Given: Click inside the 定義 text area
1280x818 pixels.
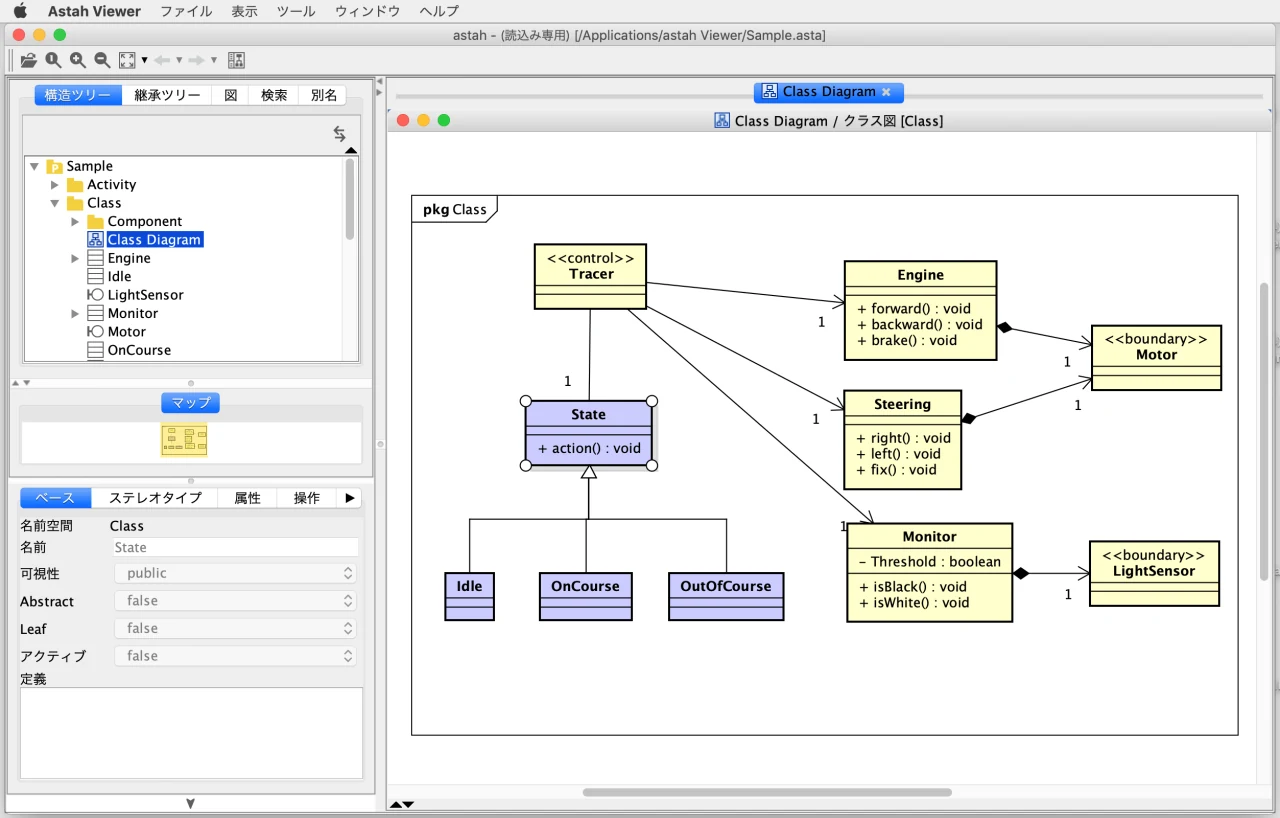Looking at the screenshot, I should (191, 733).
